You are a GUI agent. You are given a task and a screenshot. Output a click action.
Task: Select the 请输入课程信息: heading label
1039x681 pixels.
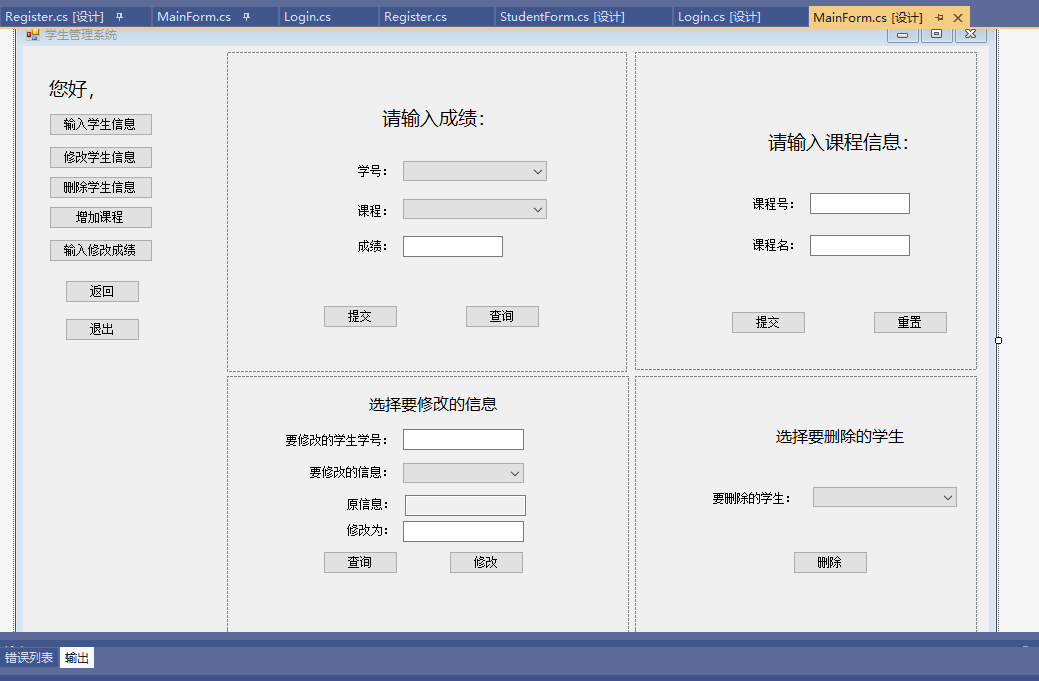pos(838,142)
